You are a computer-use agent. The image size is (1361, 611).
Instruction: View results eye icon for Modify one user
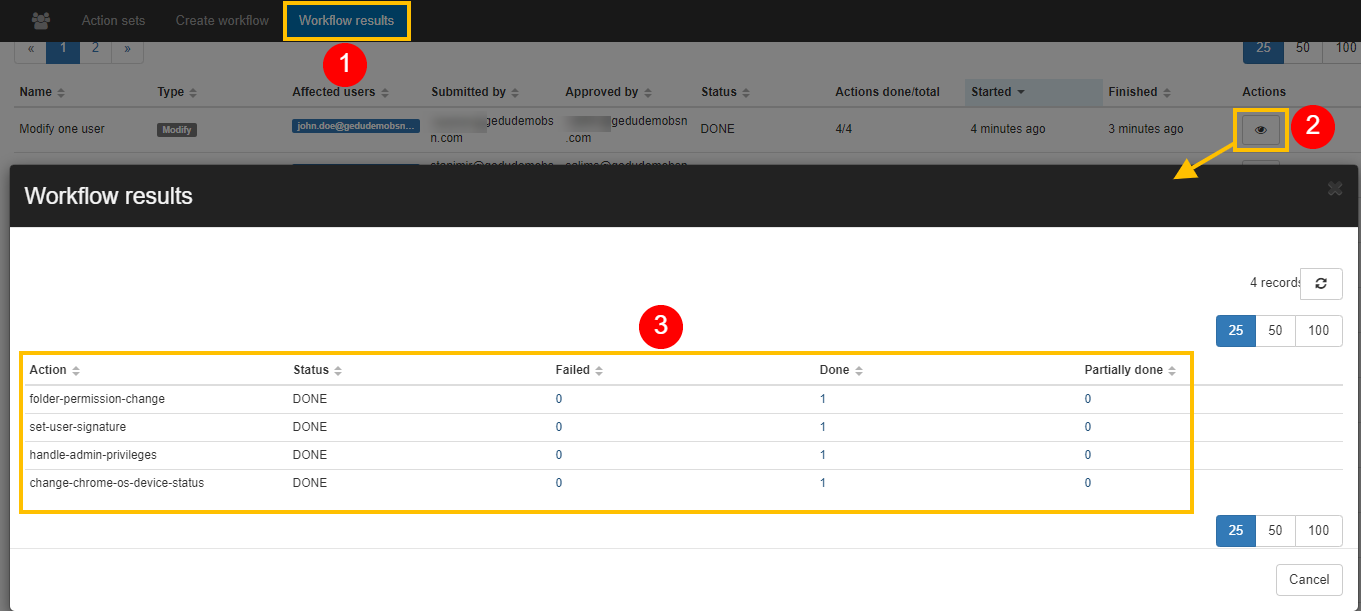1261,129
